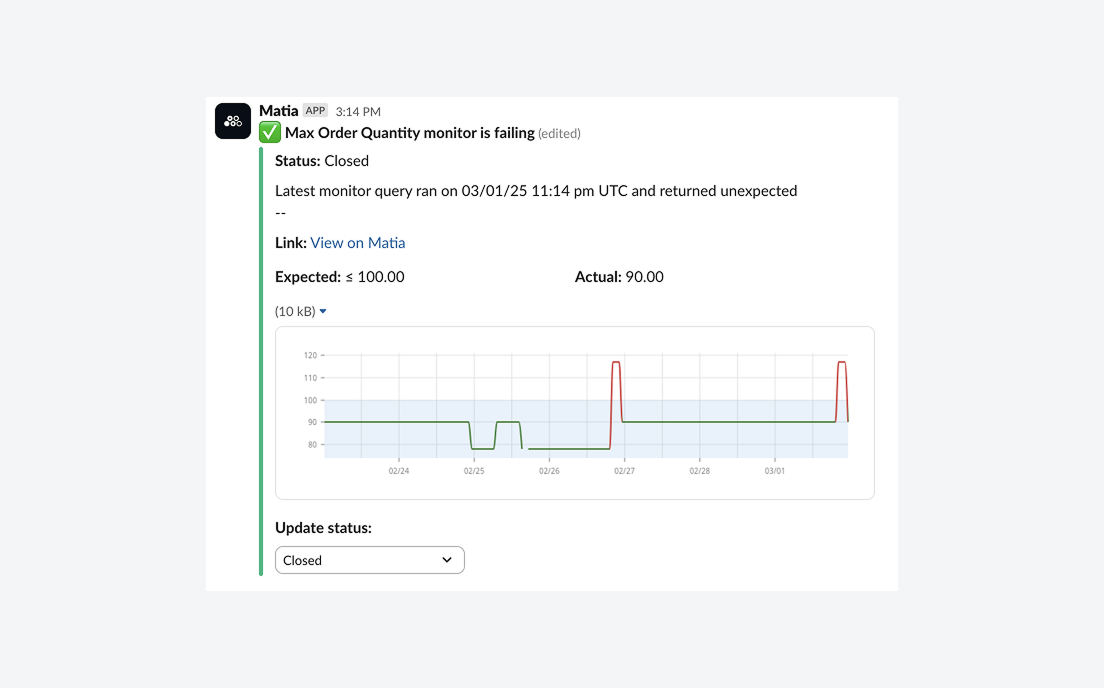Image resolution: width=1104 pixels, height=688 pixels.
Task: Click the Matia app avatar icon
Action: tap(232, 120)
